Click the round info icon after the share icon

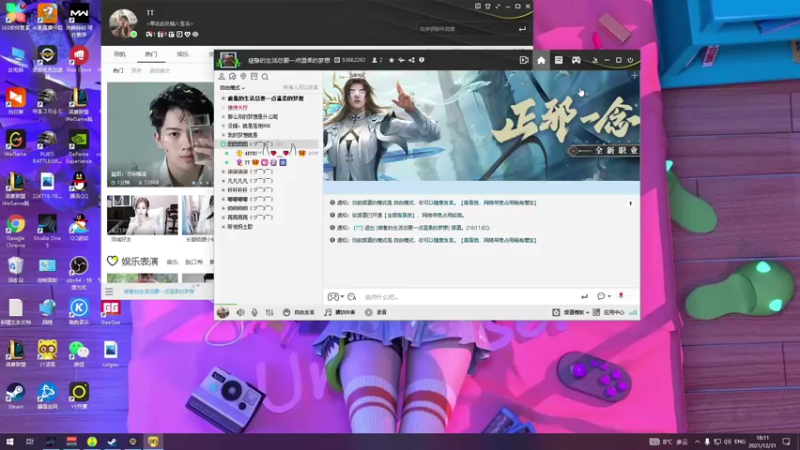pyautogui.click(x=421, y=60)
